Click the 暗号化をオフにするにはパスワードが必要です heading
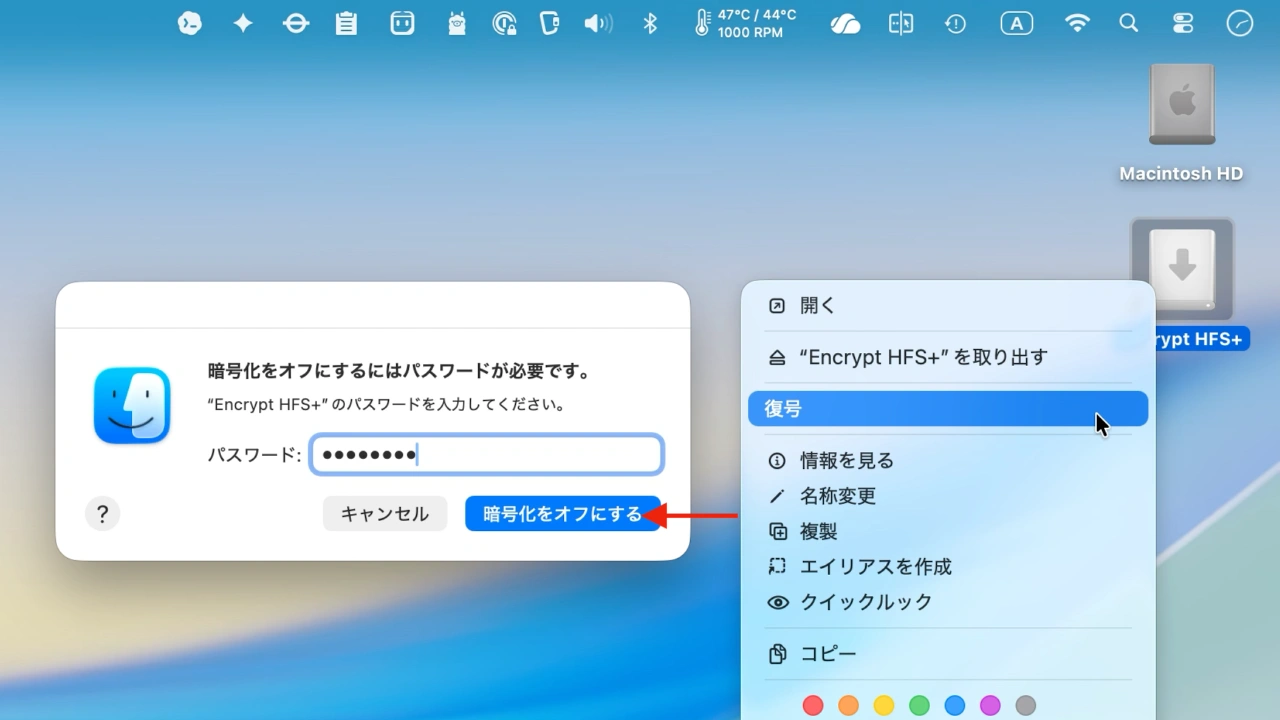The height and width of the screenshot is (720, 1280). pyautogui.click(x=400, y=372)
